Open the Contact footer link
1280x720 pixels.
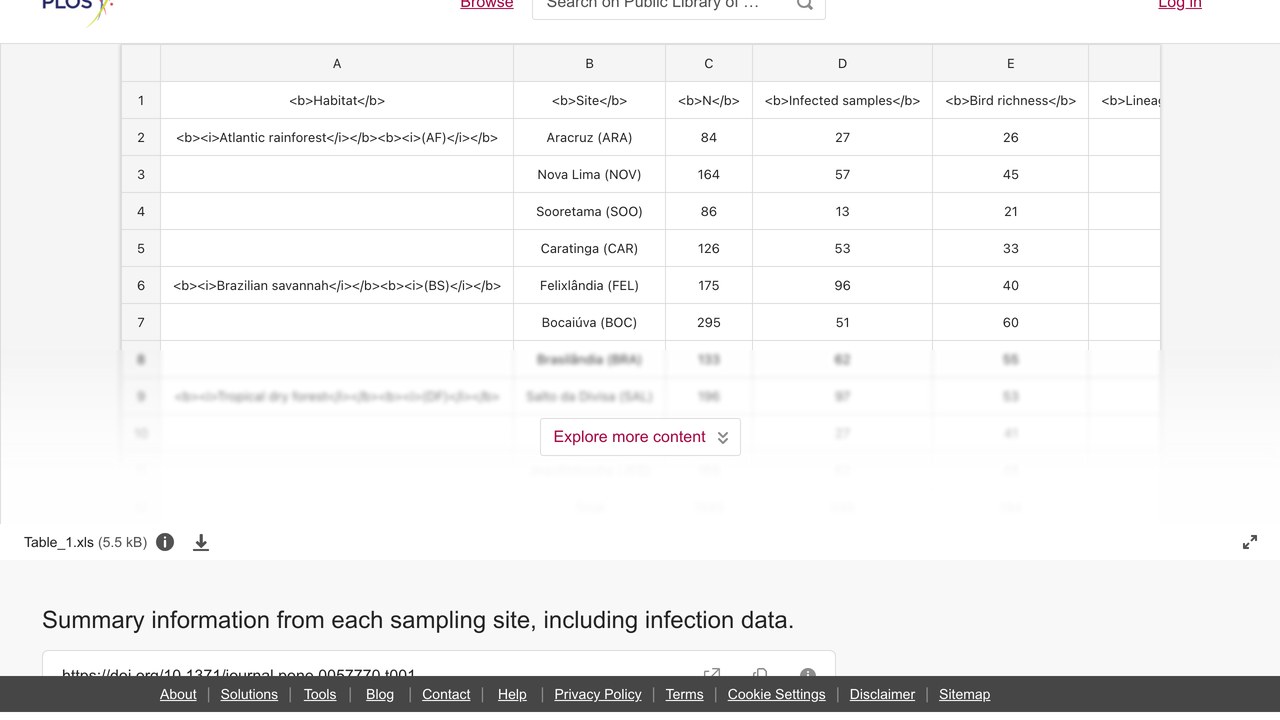[x=446, y=694]
